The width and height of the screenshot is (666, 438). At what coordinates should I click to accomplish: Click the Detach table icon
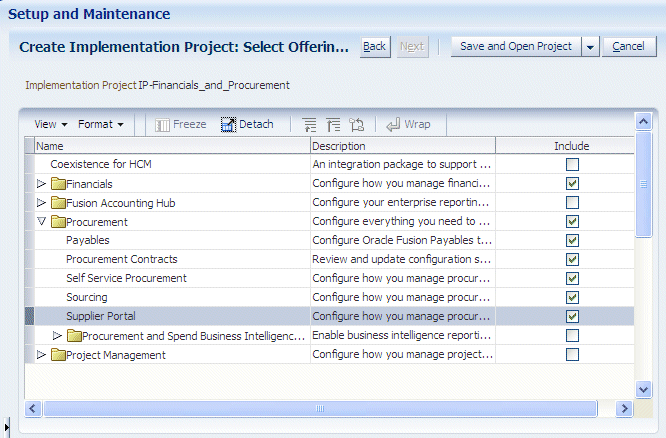[228, 124]
